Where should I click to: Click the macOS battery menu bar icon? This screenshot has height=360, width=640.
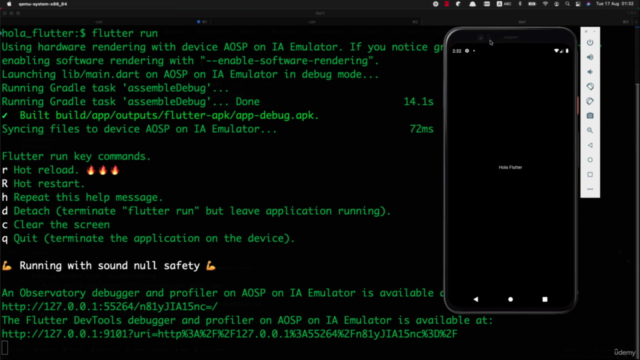coord(532,4)
